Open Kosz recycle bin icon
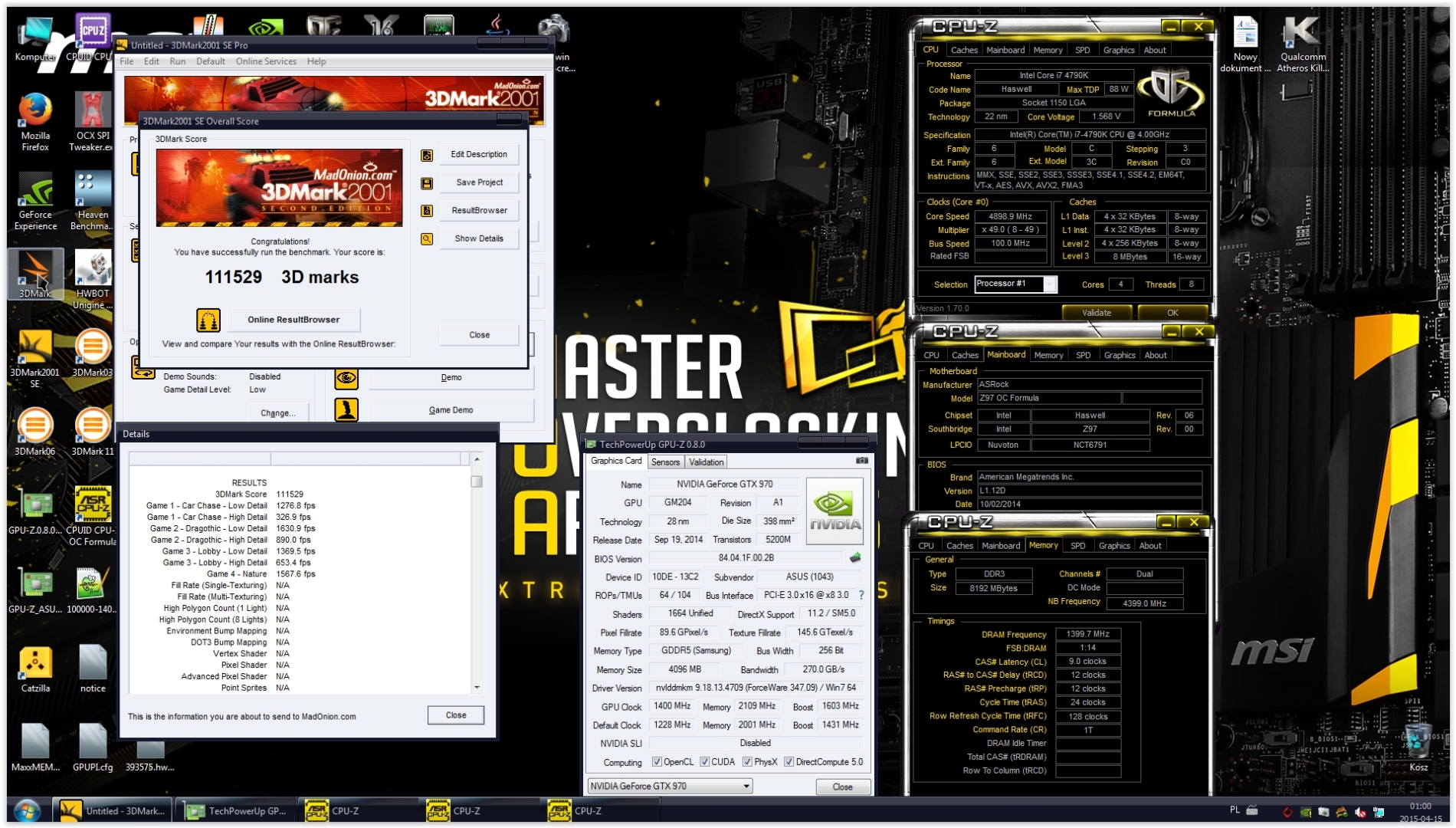 (1418, 745)
